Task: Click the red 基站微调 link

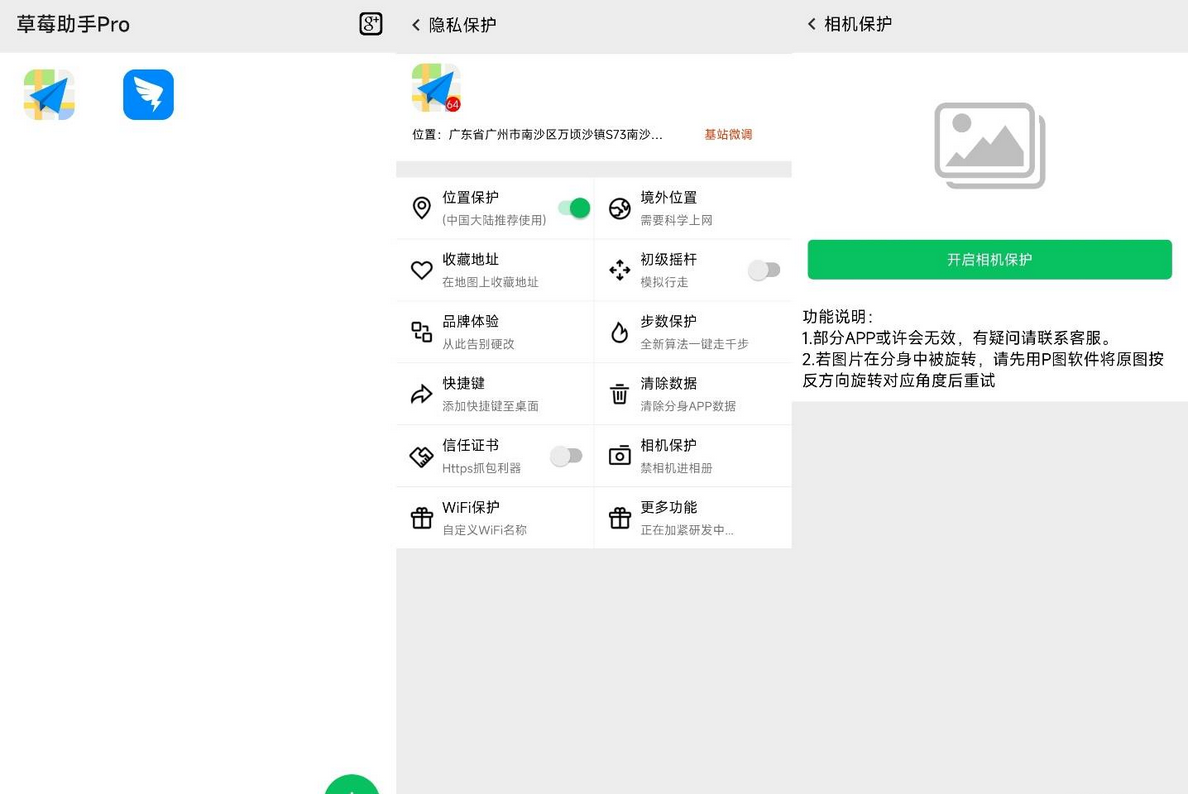Action: (728, 134)
